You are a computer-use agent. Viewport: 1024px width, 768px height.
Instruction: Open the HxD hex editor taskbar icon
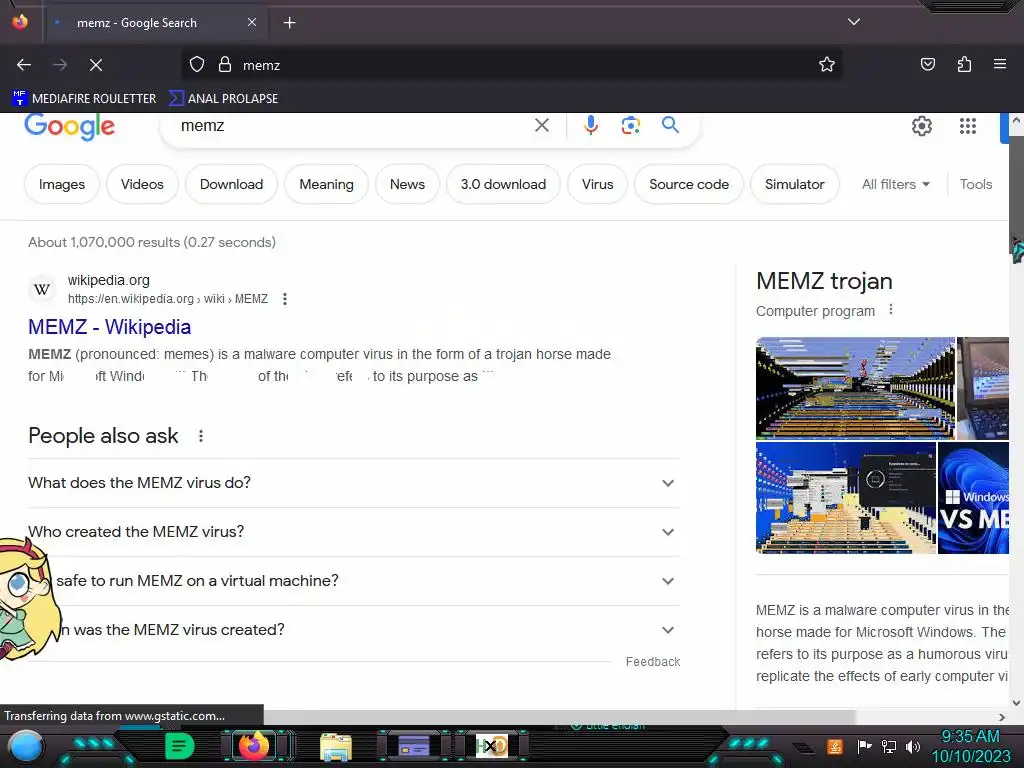point(491,746)
